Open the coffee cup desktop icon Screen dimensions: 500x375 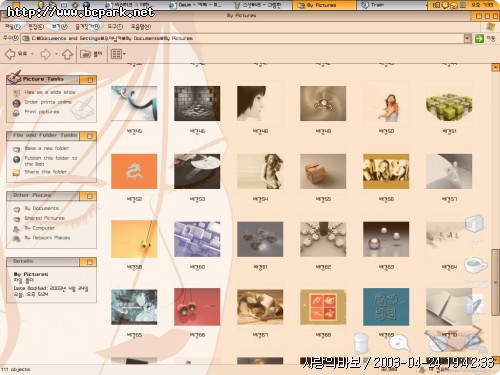tap(475, 266)
